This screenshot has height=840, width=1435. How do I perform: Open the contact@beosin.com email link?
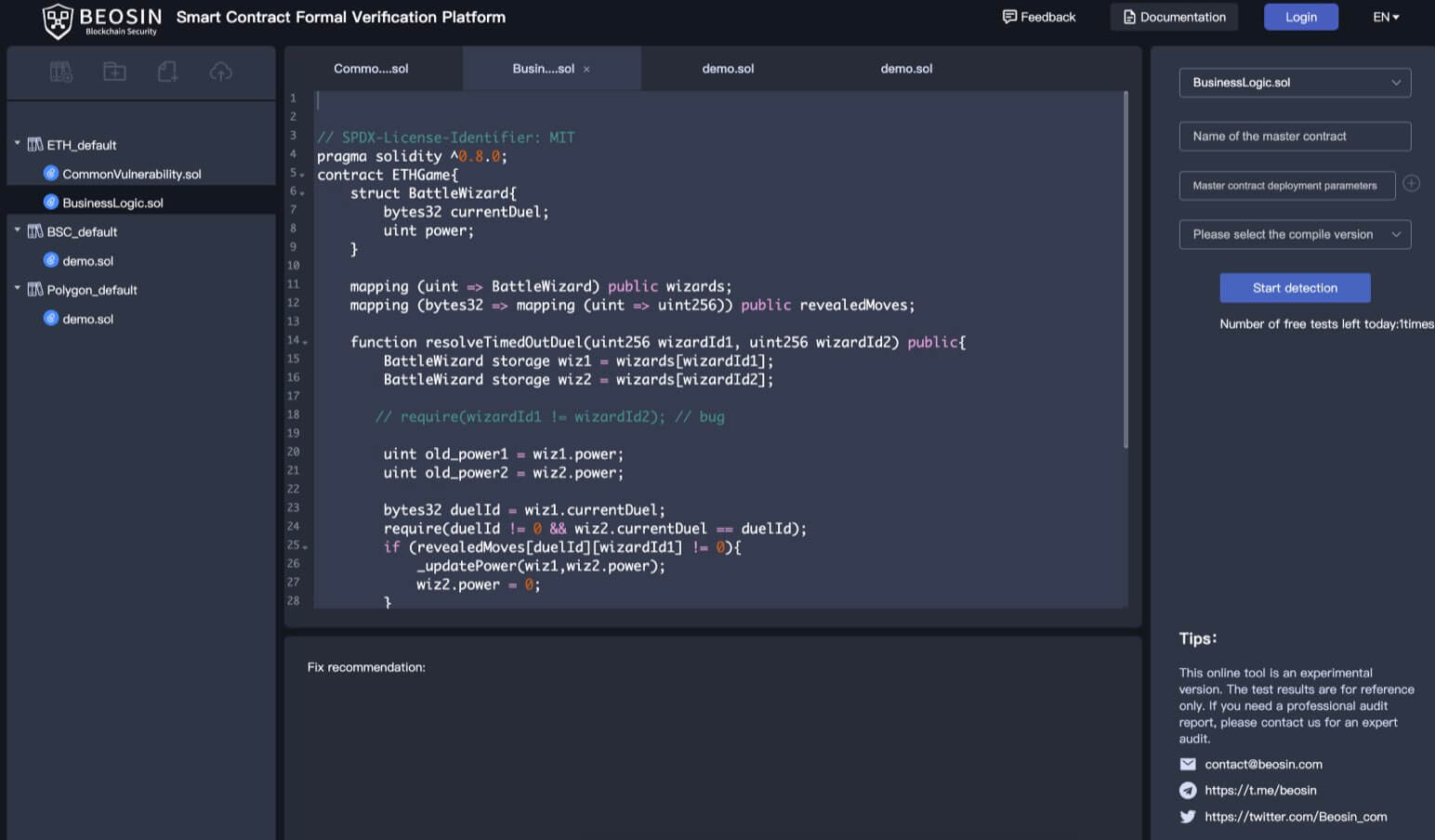coord(1263,764)
